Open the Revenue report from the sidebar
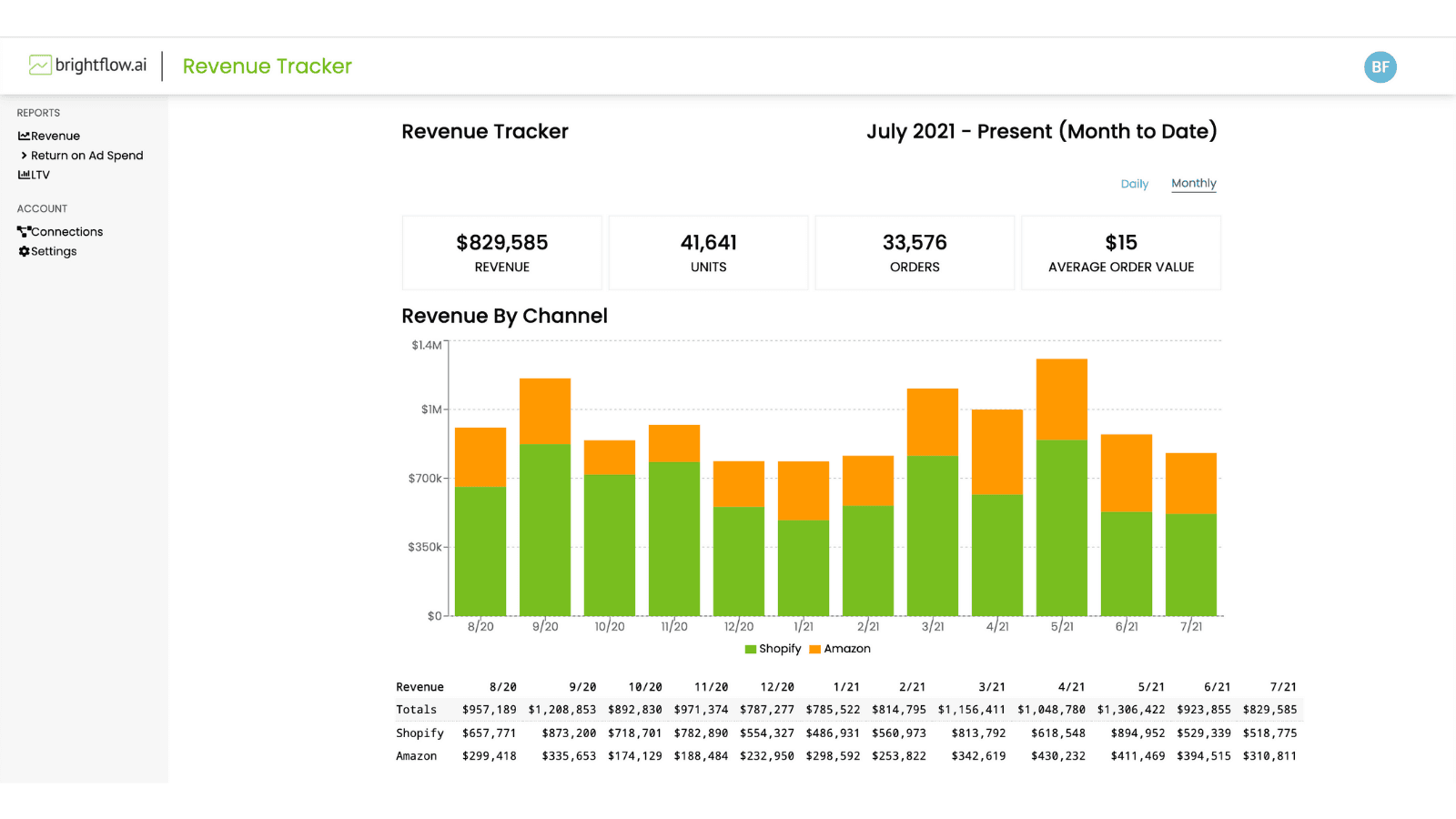Image resolution: width=1456 pixels, height=819 pixels. click(55, 136)
